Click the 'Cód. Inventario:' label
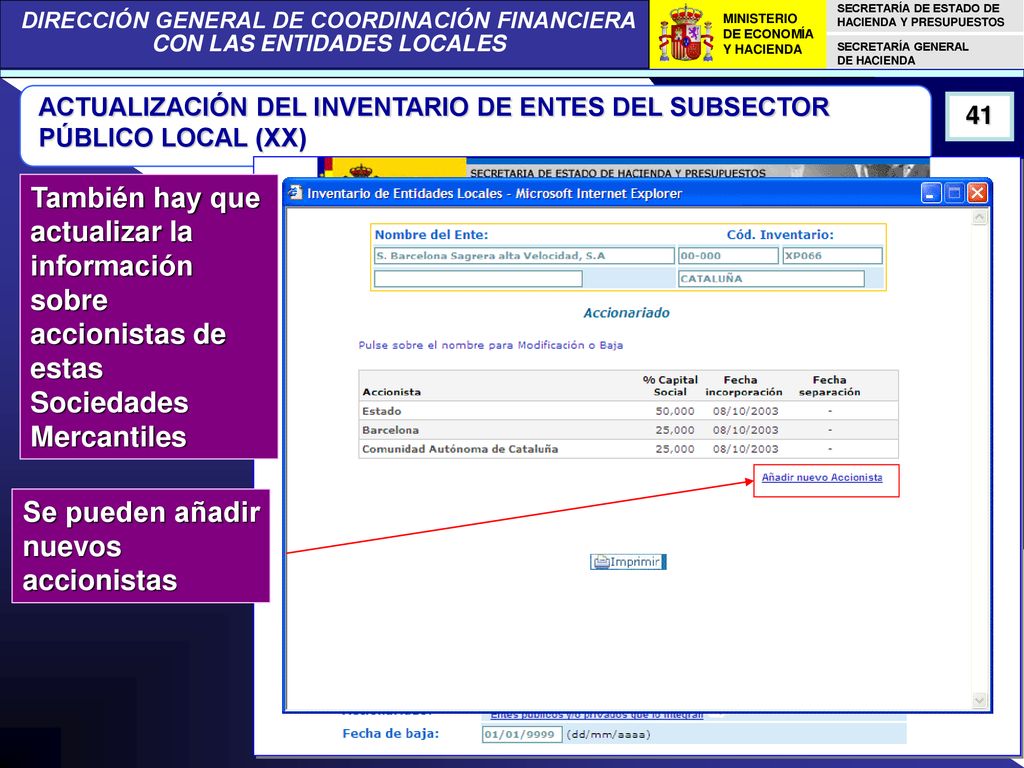The width and height of the screenshot is (1024, 768). coord(780,234)
